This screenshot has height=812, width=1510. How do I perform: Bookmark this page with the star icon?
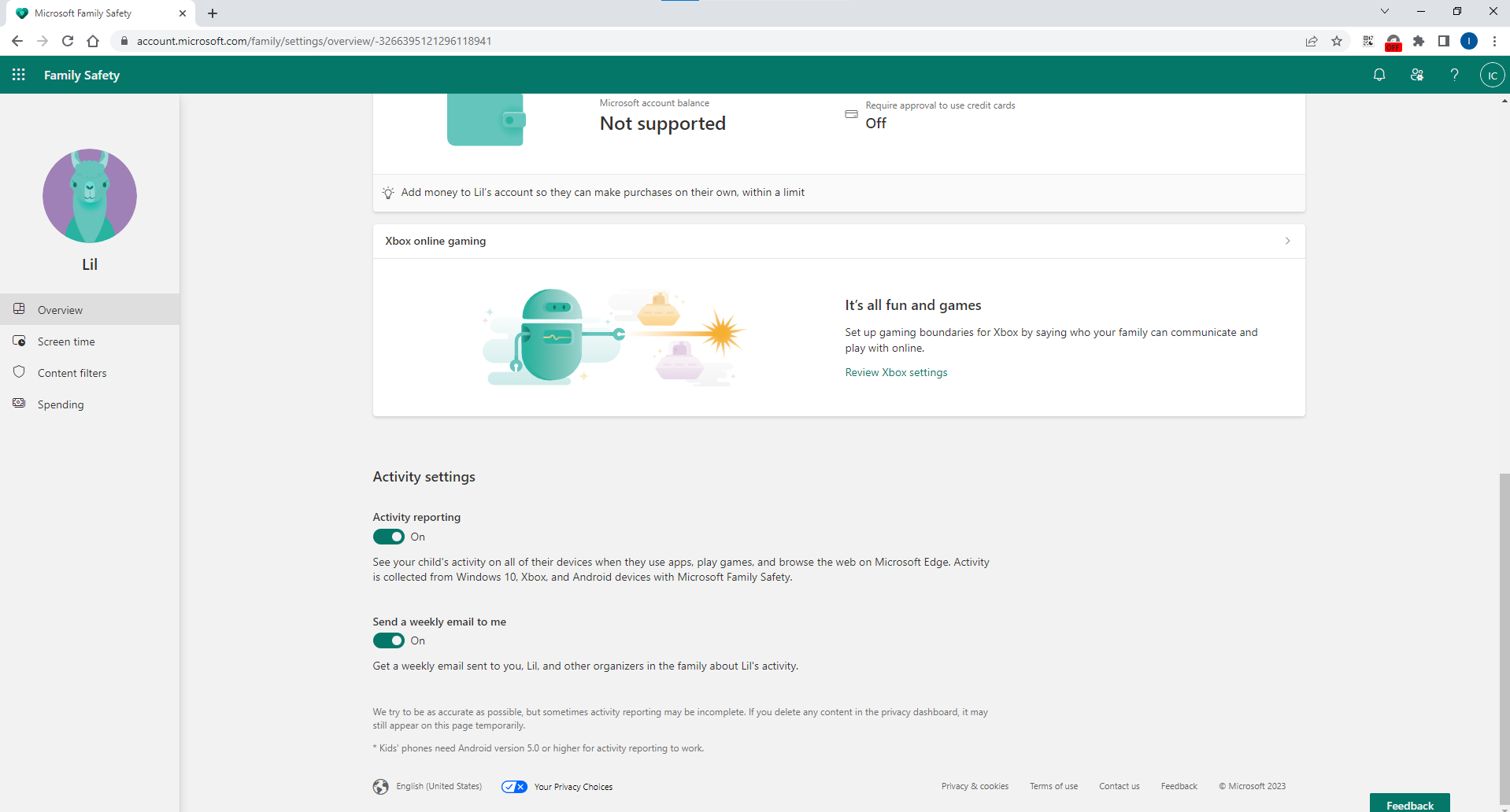pos(1337,41)
